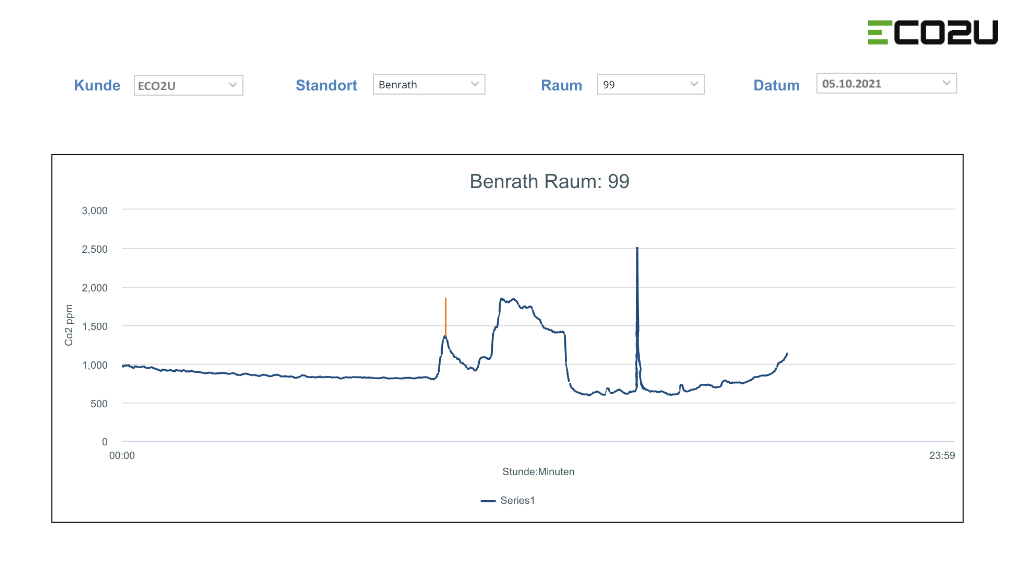Click the 23:59 time axis label

[x=942, y=455]
